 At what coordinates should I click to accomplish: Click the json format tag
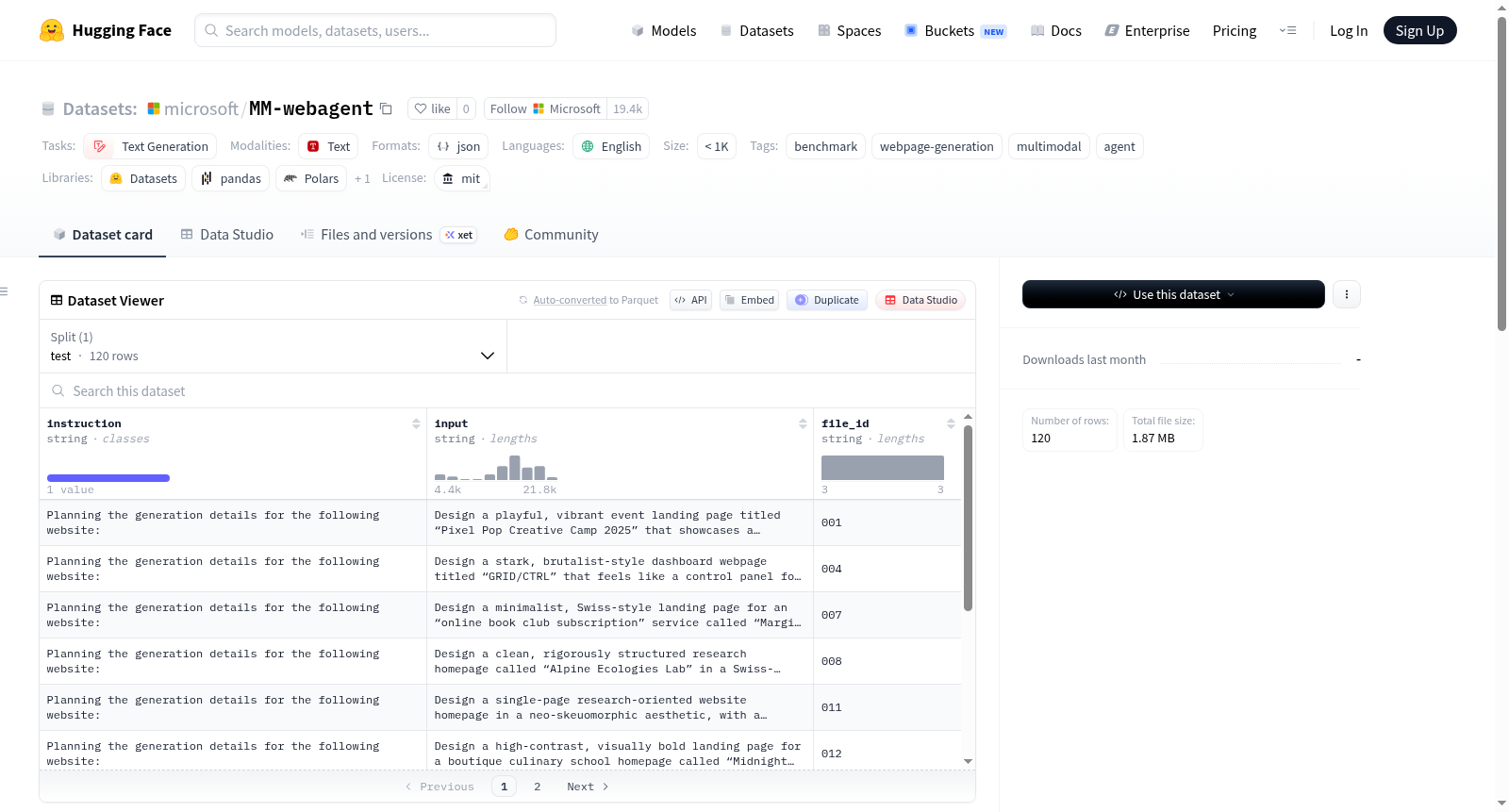(x=458, y=146)
